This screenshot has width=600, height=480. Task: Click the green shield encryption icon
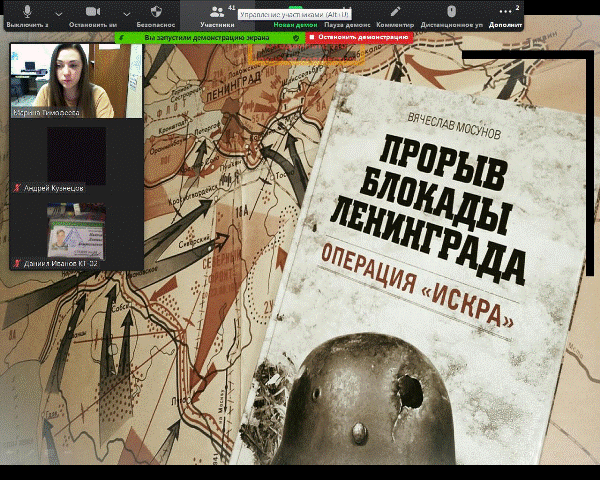[296, 37]
